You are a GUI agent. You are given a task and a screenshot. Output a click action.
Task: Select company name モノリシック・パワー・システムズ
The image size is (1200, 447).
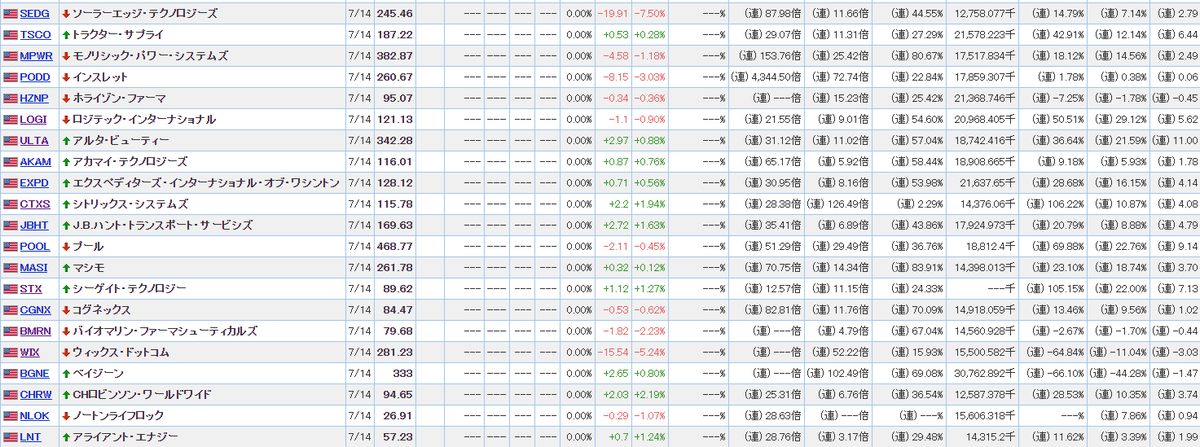[151, 56]
